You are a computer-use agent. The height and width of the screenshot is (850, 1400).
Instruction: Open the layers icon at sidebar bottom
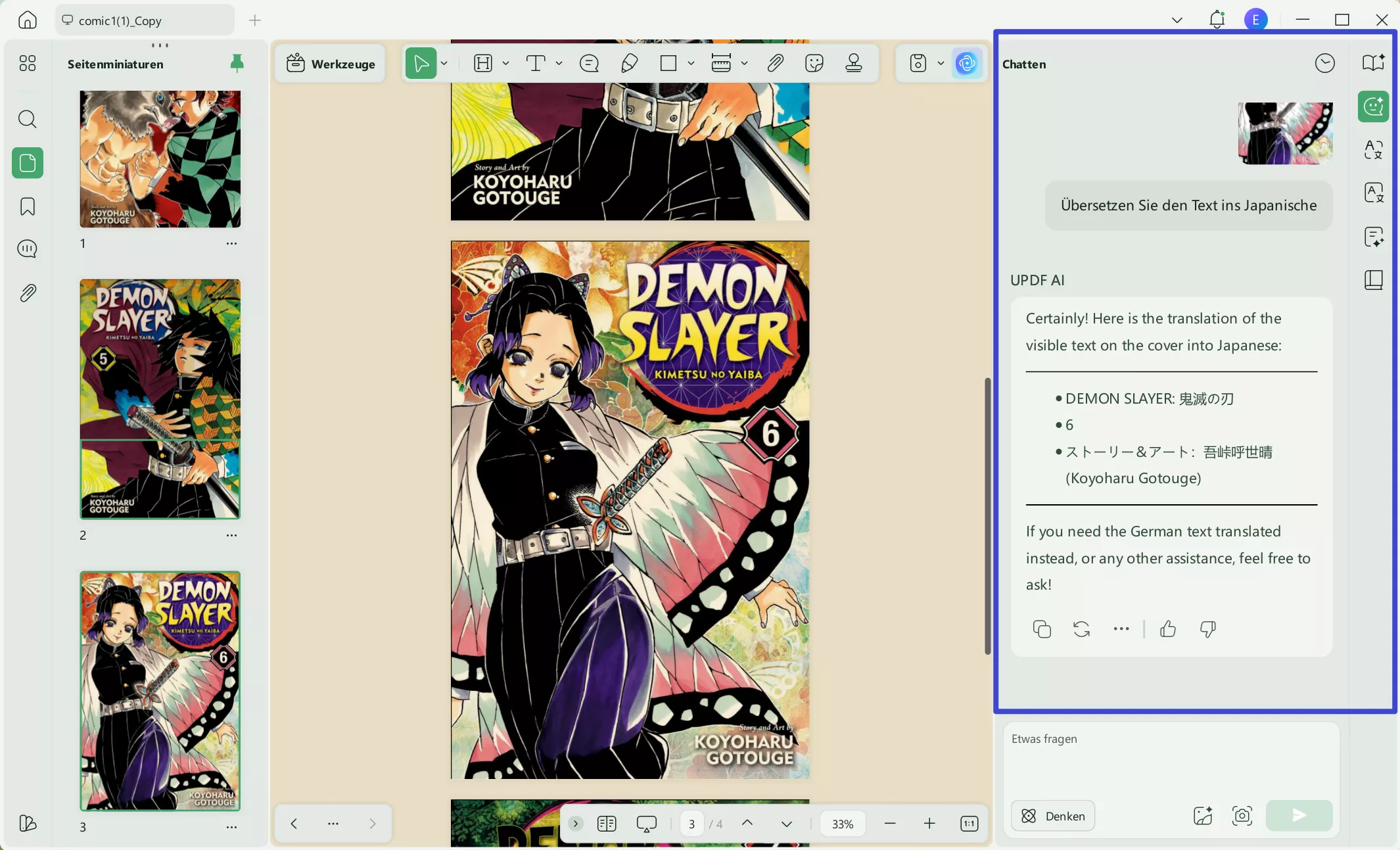click(x=28, y=823)
